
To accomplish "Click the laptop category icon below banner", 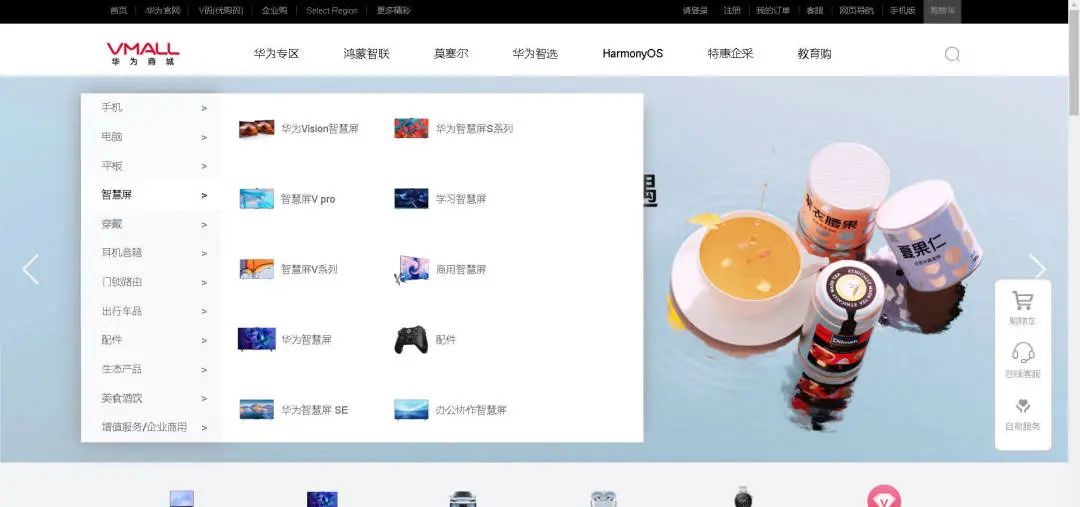I will coord(182,499).
